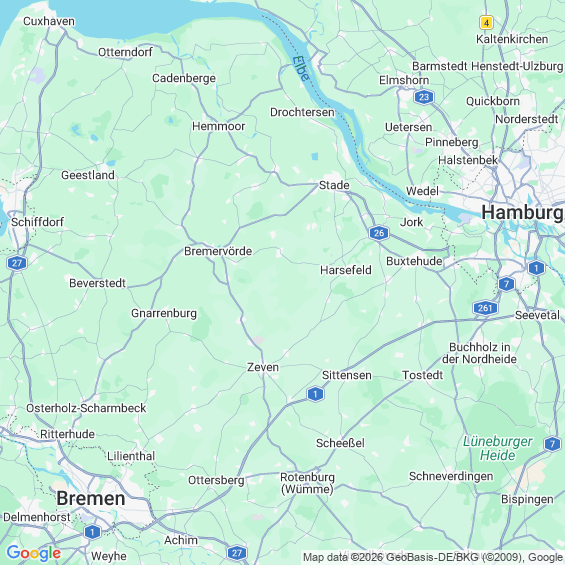Click the Elbe river label

pos(301,68)
